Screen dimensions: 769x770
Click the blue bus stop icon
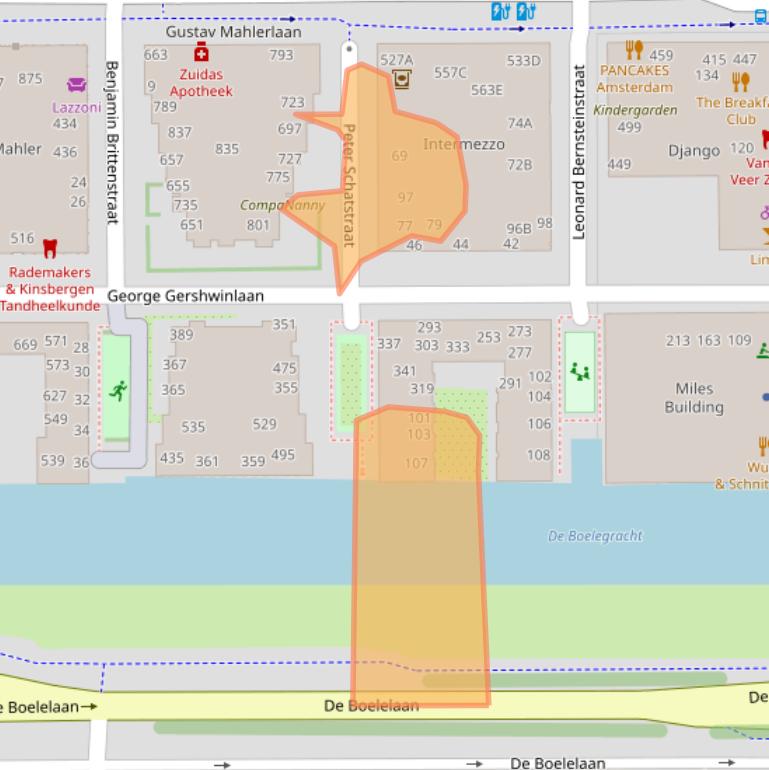(x=762, y=14)
